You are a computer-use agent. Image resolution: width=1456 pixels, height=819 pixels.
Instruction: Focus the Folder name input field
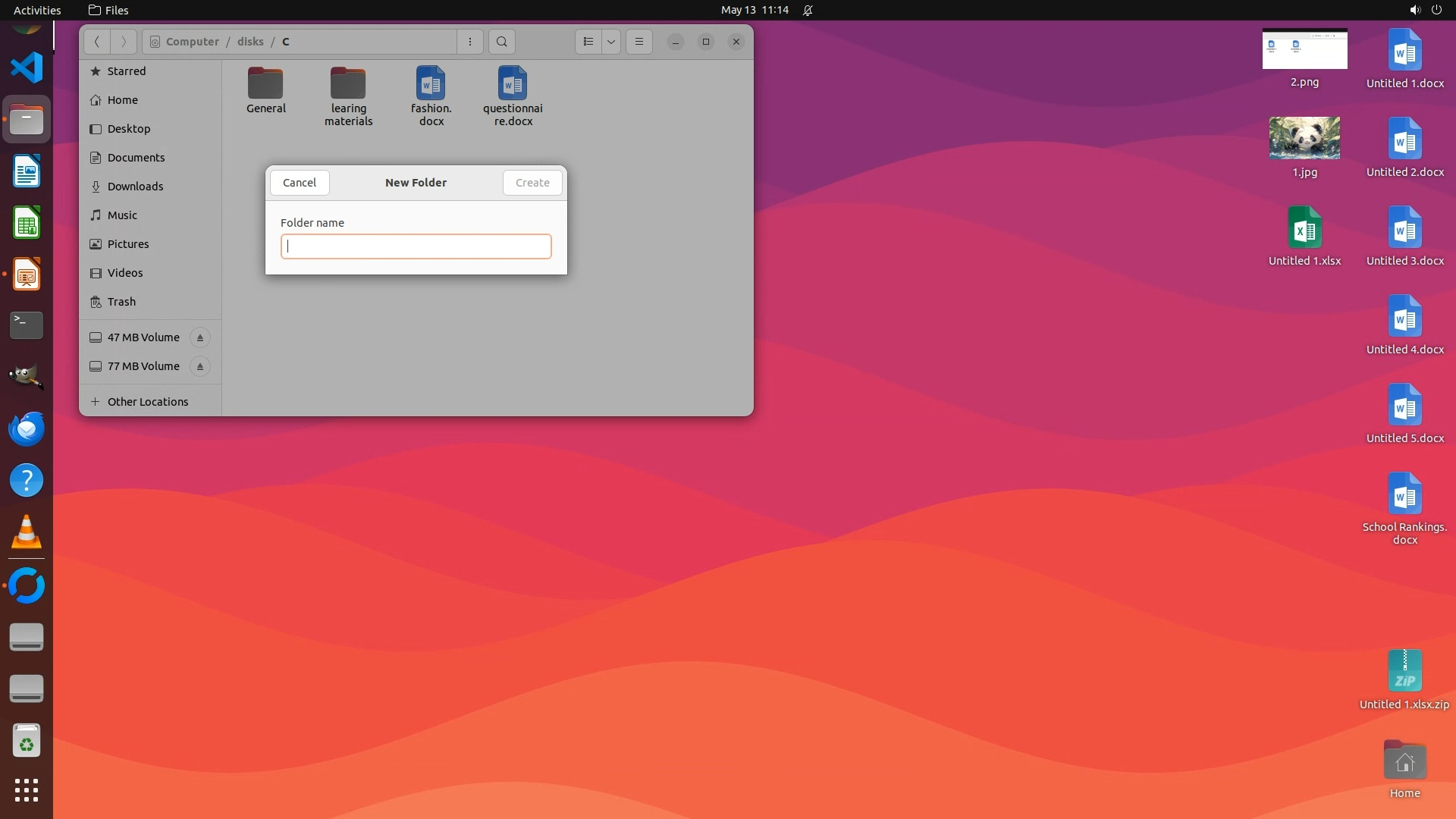pos(416,246)
